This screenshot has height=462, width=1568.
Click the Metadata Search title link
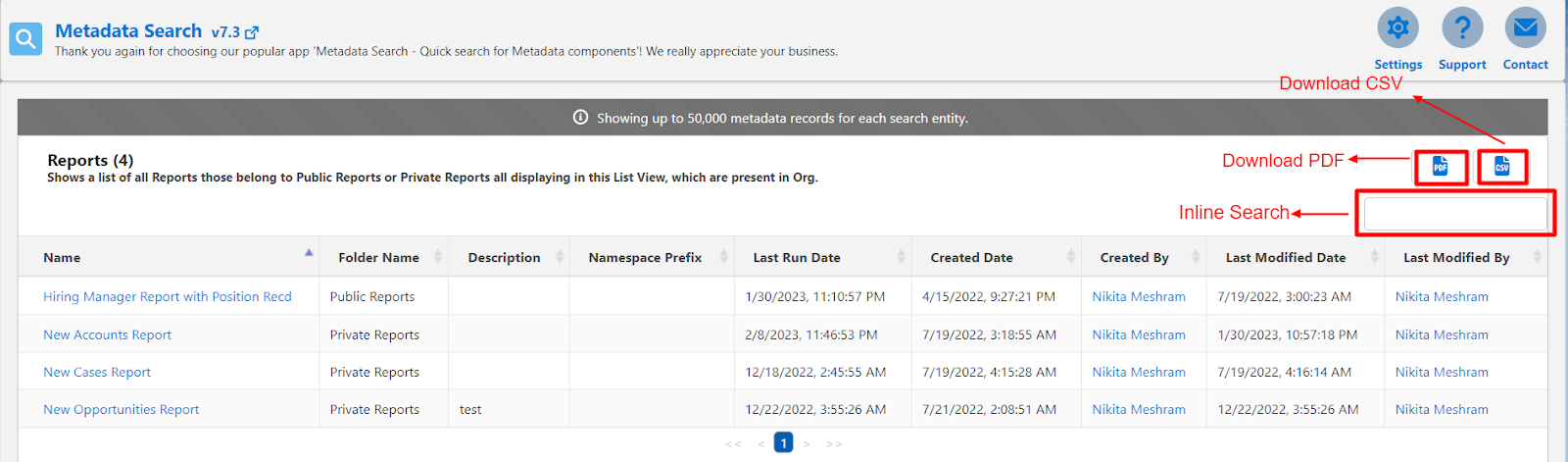(x=128, y=31)
